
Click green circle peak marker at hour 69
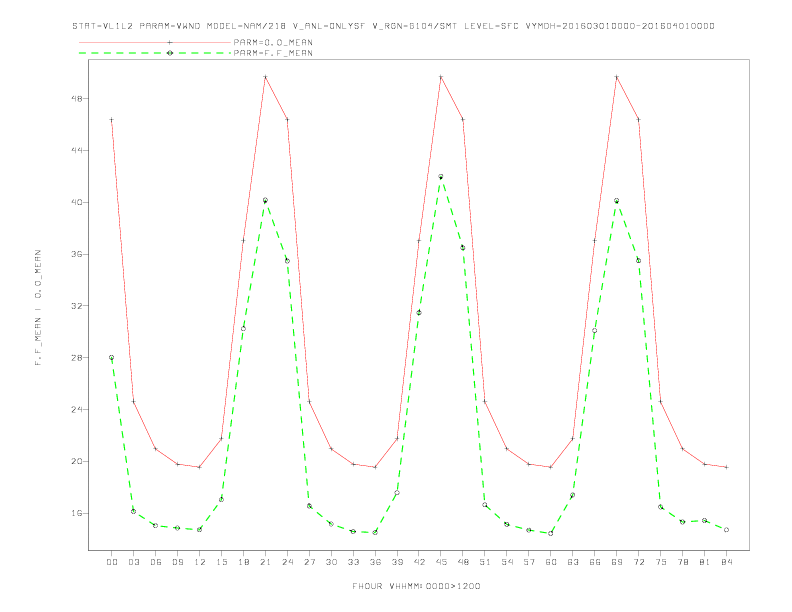click(617, 201)
